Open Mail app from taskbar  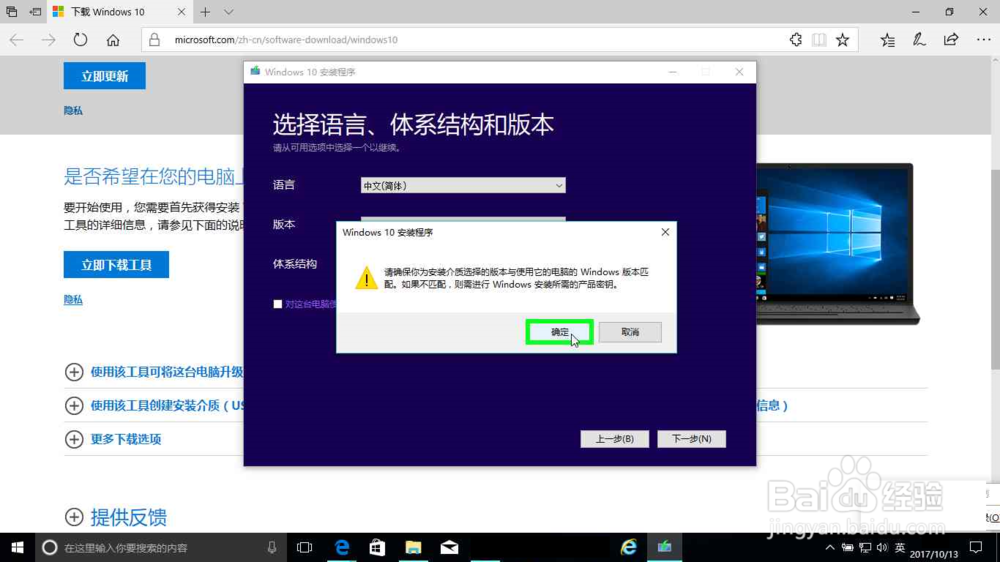[x=449, y=547]
